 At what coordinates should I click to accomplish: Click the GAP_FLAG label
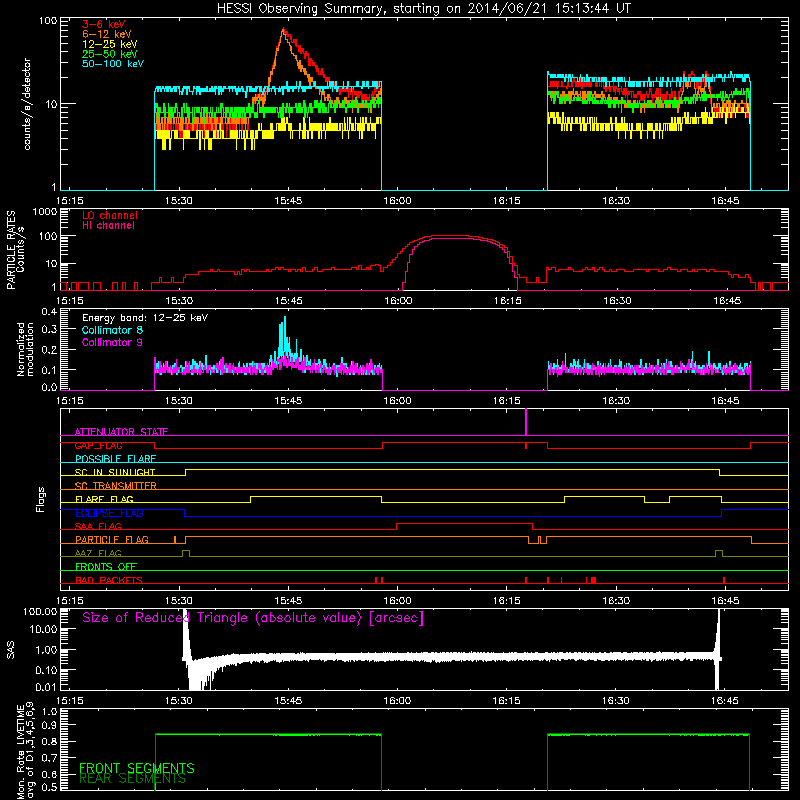click(98, 445)
